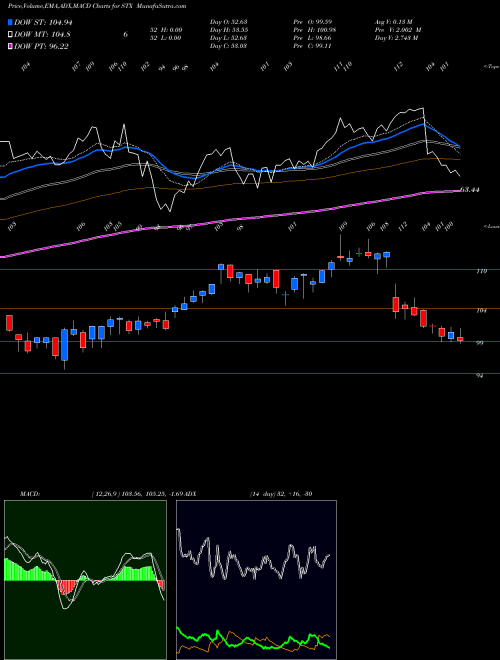Click the white DOW MT legend swatch

pyautogui.click(x=10, y=35)
